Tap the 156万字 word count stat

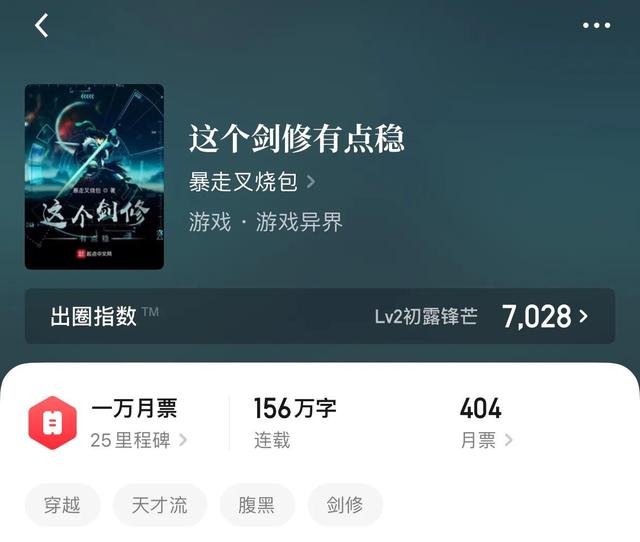tap(295, 408)
